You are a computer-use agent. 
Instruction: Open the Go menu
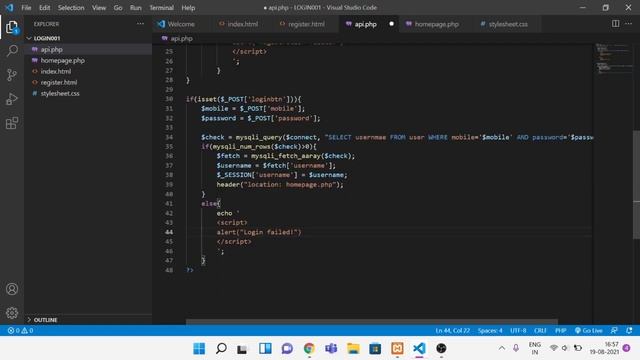click(118, 7)
